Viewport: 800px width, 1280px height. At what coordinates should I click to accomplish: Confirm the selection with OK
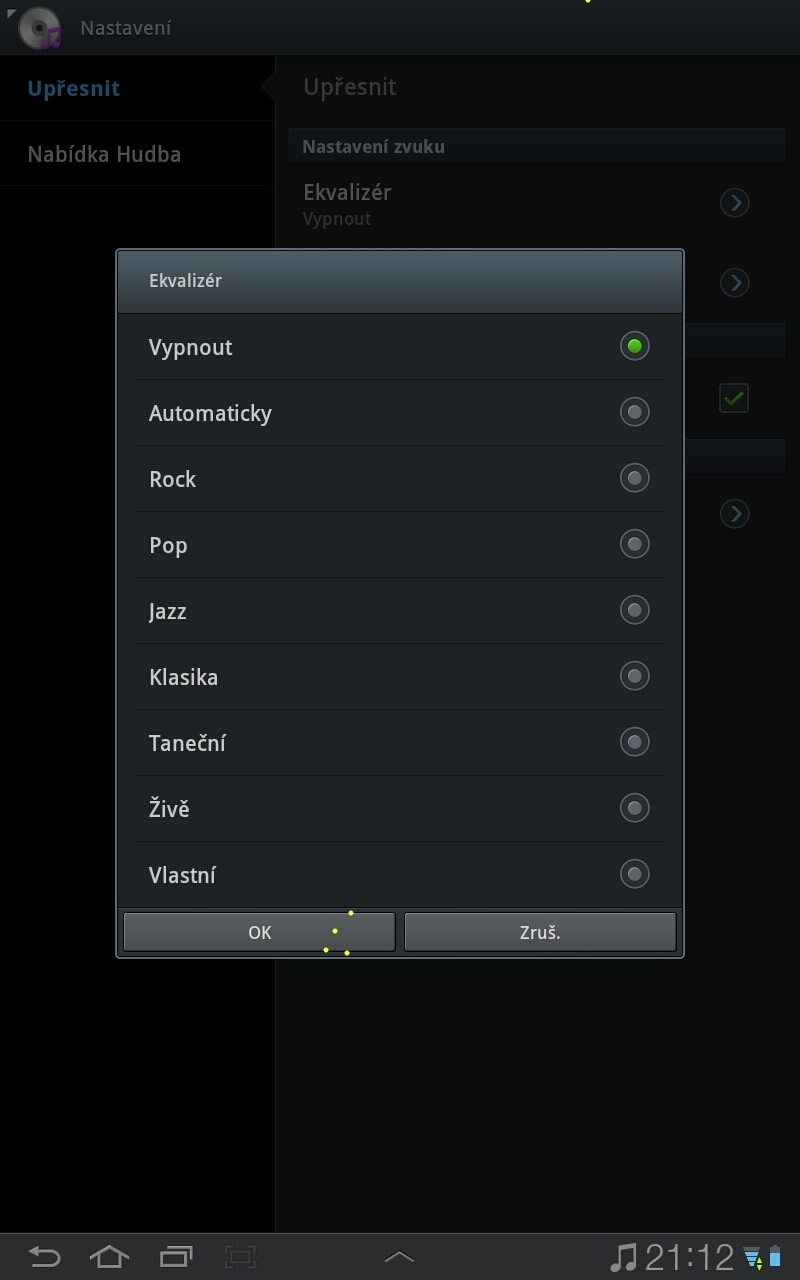tap(258, 931)
